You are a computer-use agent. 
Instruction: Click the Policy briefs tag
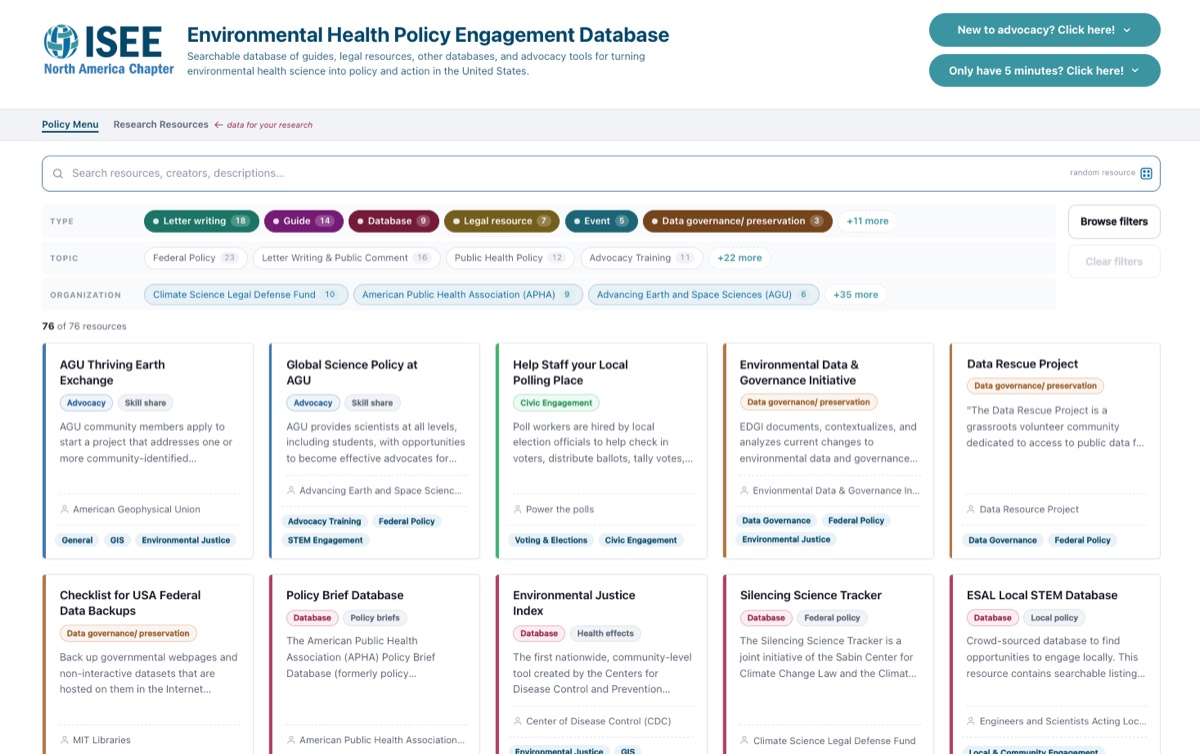375,618
